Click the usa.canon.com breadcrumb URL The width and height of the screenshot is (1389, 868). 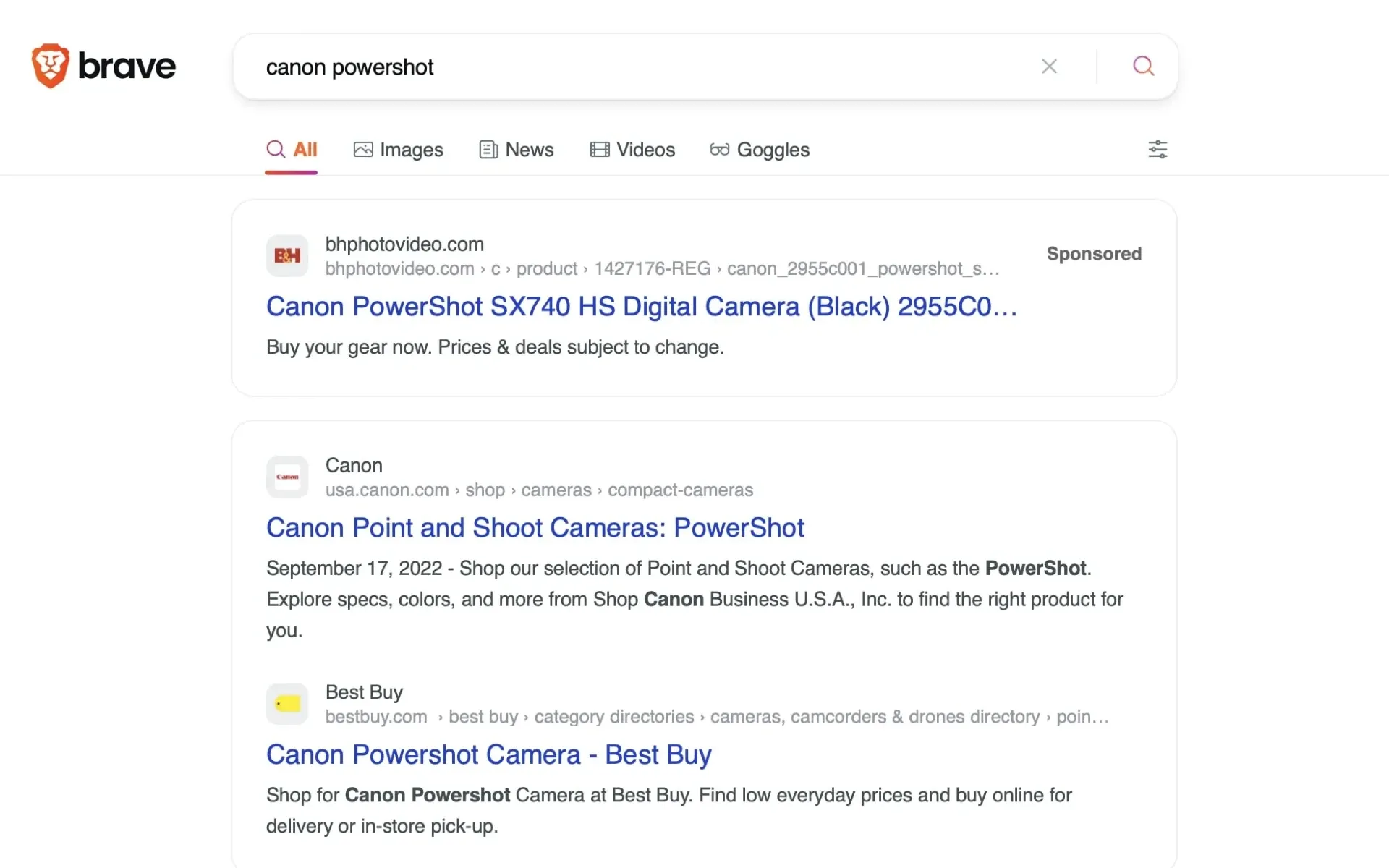pyautogui.click(x=539, y=490)
